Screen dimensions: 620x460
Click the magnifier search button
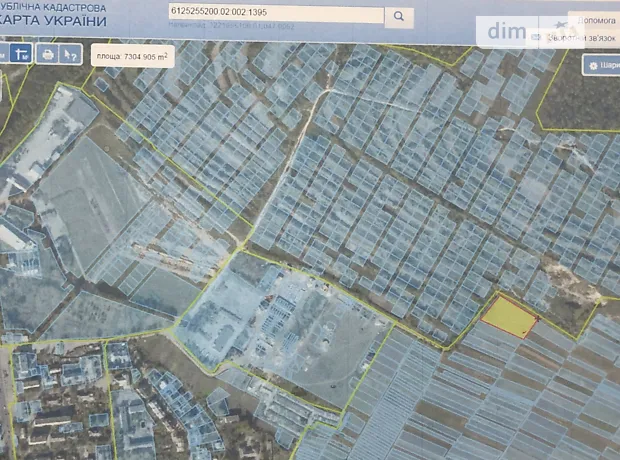pyautogui.click(x=399, y=16)
